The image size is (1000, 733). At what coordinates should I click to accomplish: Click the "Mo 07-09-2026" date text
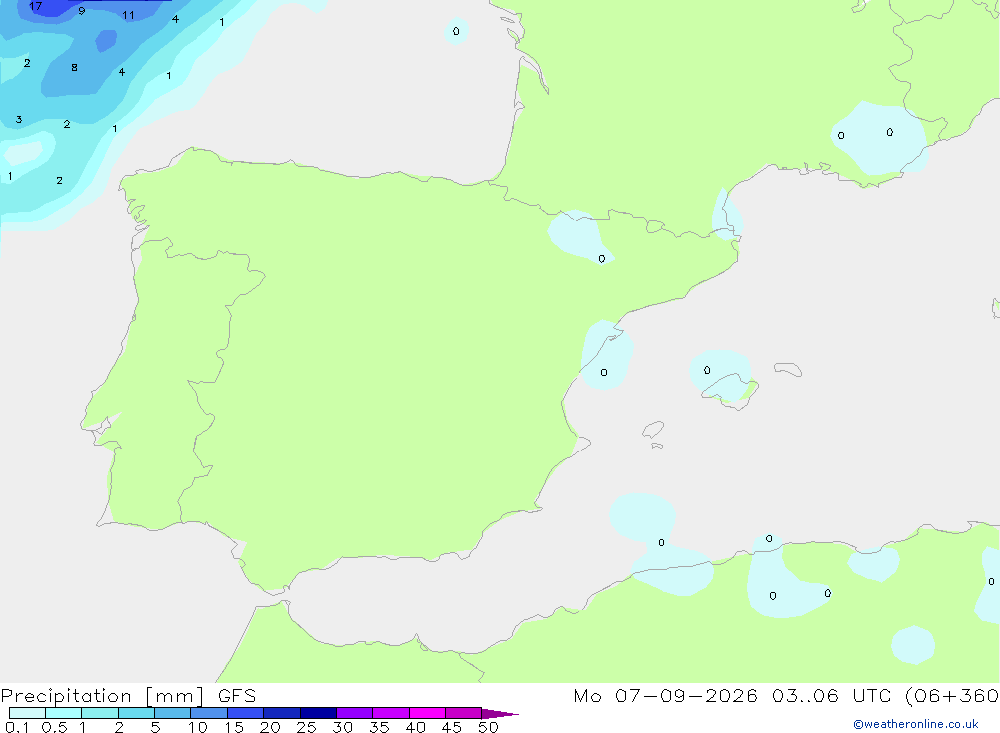(665, 696)
